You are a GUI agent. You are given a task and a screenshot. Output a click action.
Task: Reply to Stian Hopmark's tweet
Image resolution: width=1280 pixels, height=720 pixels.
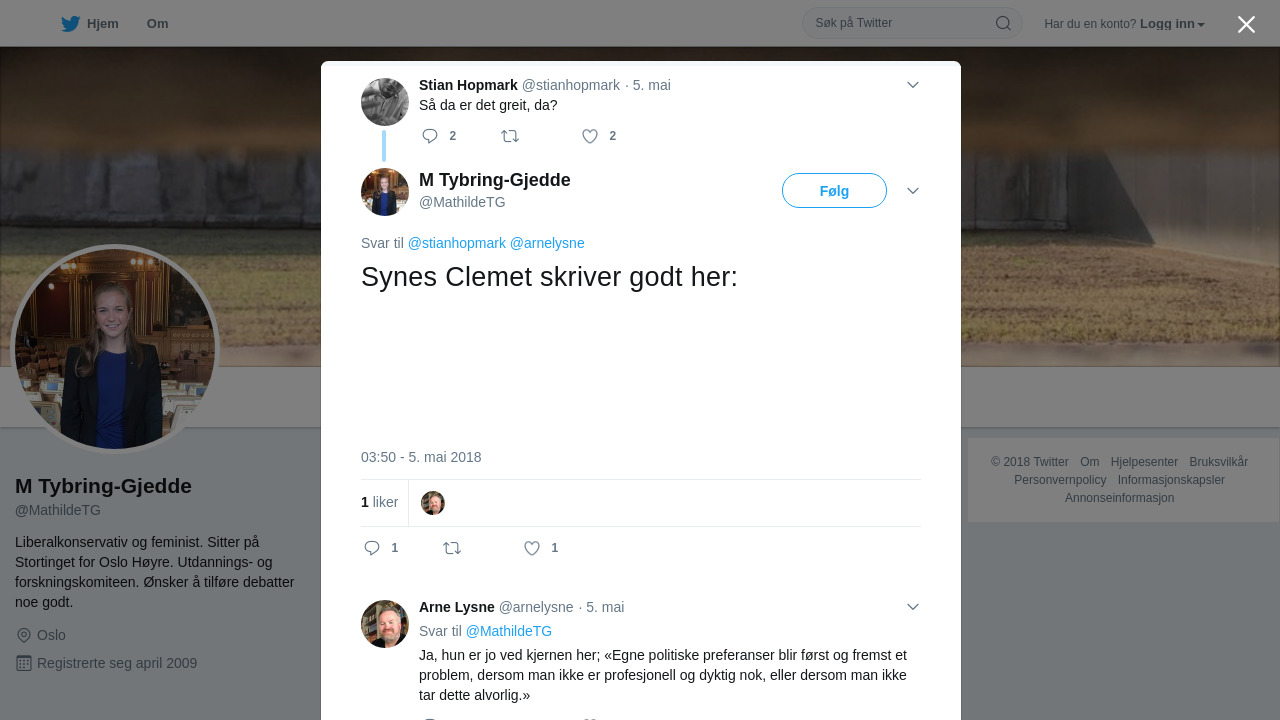pos(430,136)
